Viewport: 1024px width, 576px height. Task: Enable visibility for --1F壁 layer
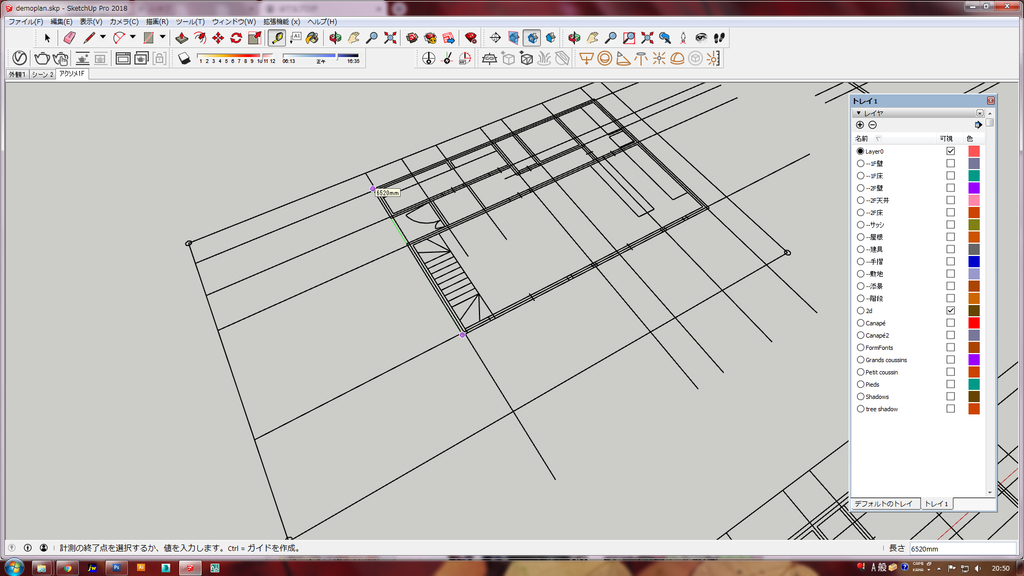(x=950, y=163)
